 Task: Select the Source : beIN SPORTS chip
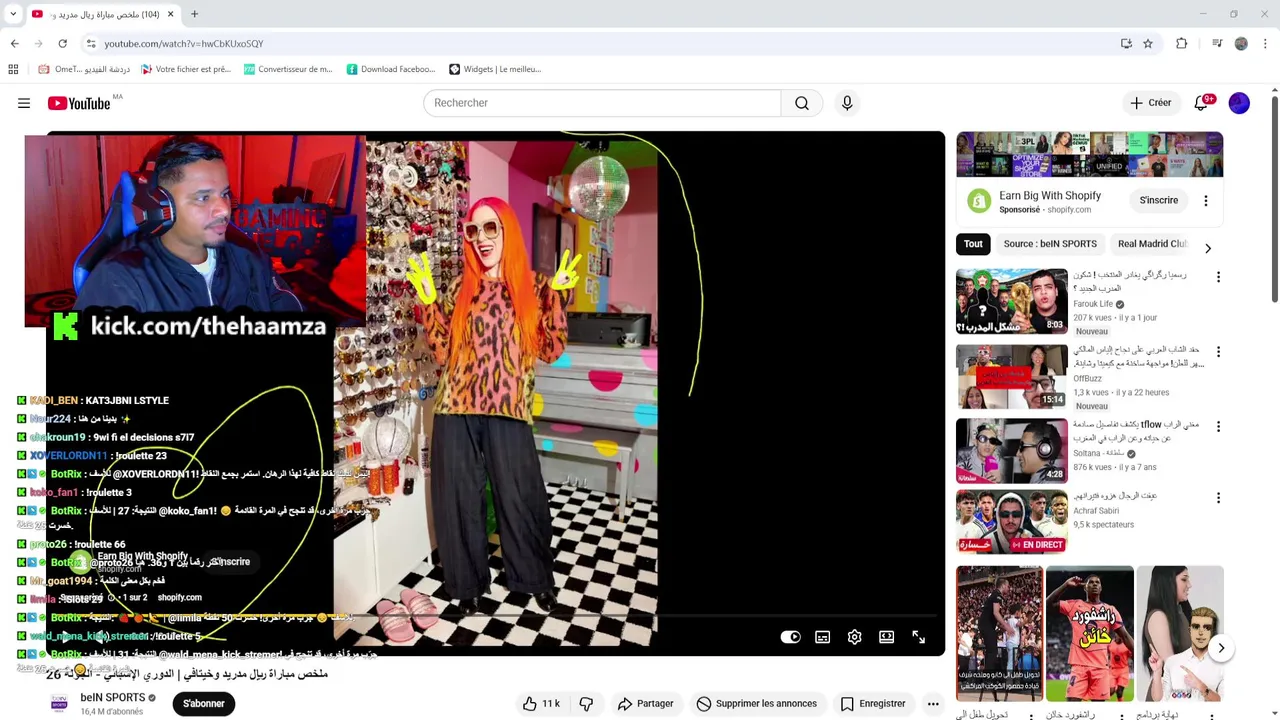point(1050,244)
